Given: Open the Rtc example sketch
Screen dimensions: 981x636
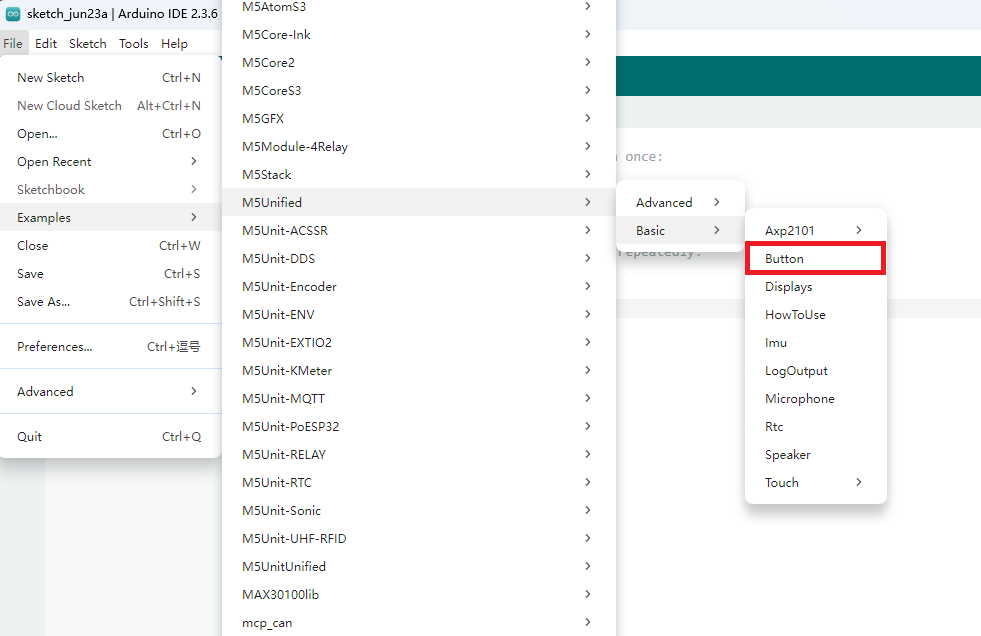Looking at the screenshot, I should pos(816,427).
